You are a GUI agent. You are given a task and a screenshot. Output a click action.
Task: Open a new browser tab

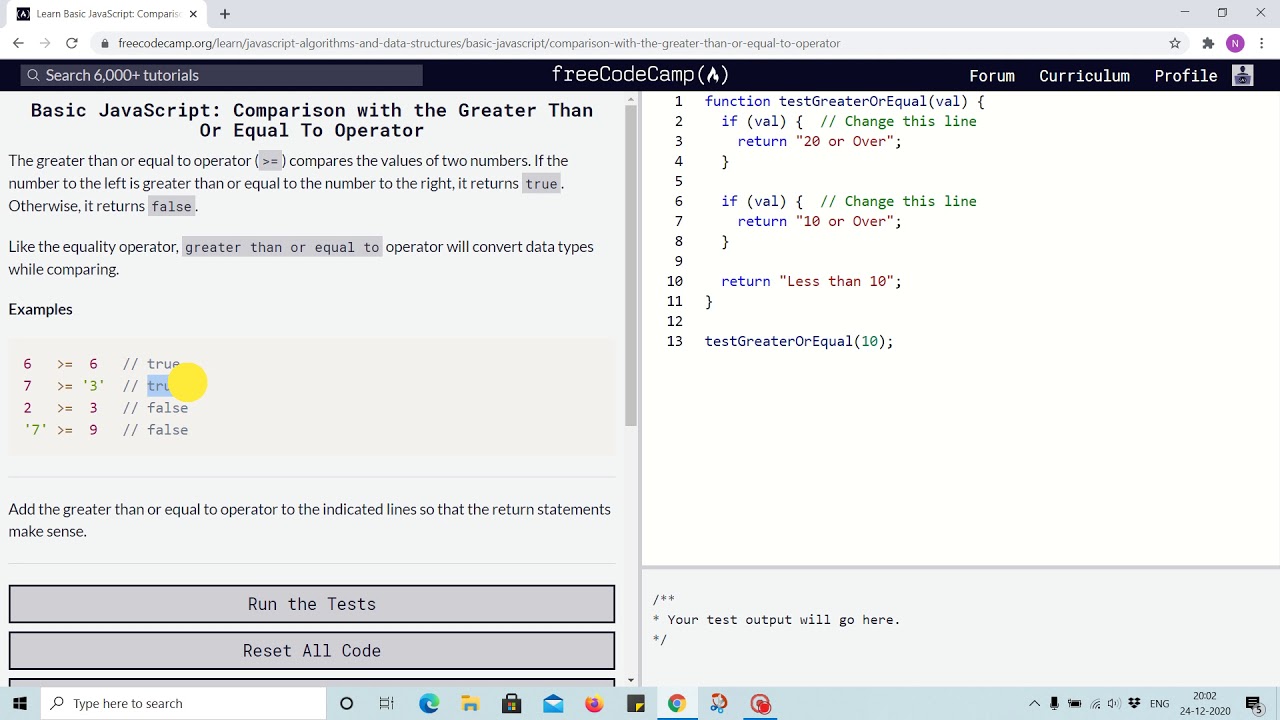[x=225, y=14]
